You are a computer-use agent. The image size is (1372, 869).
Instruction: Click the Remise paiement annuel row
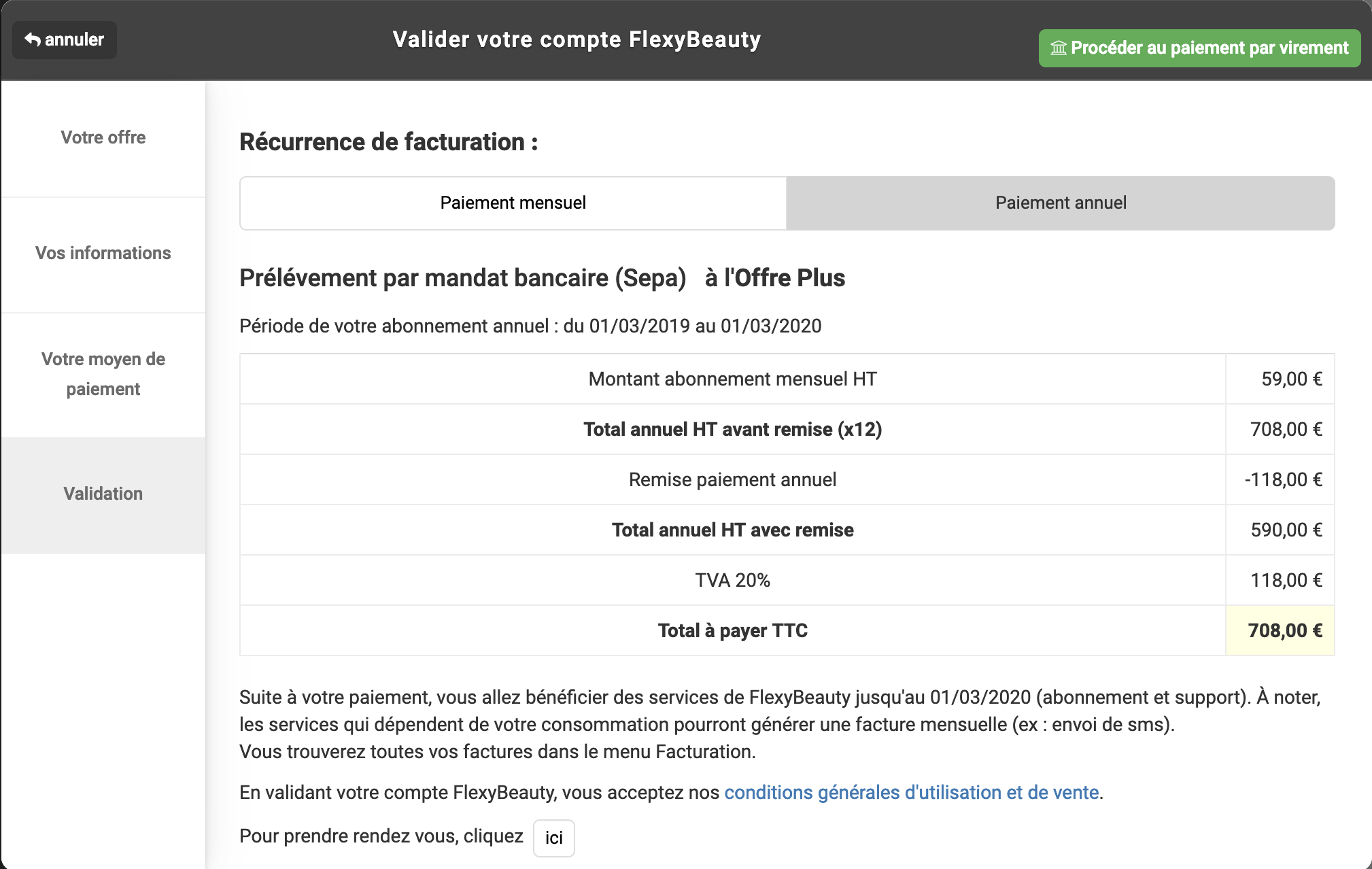(x=787, y=479)
